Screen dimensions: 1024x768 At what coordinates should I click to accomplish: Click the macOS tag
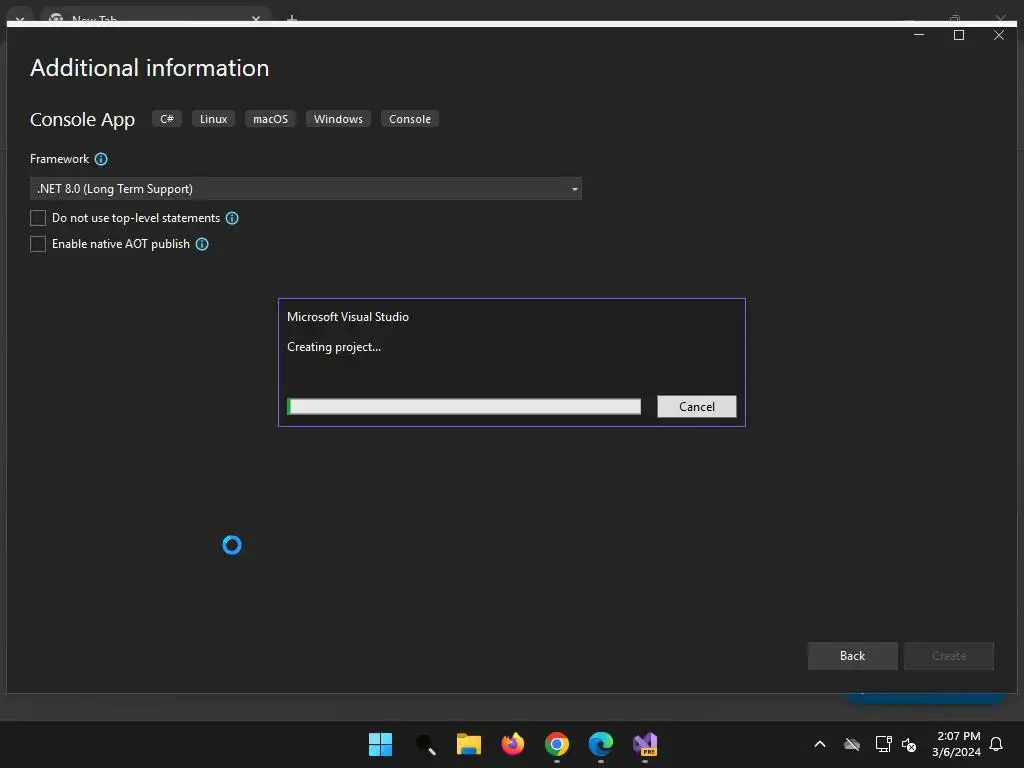coord(270,119)
